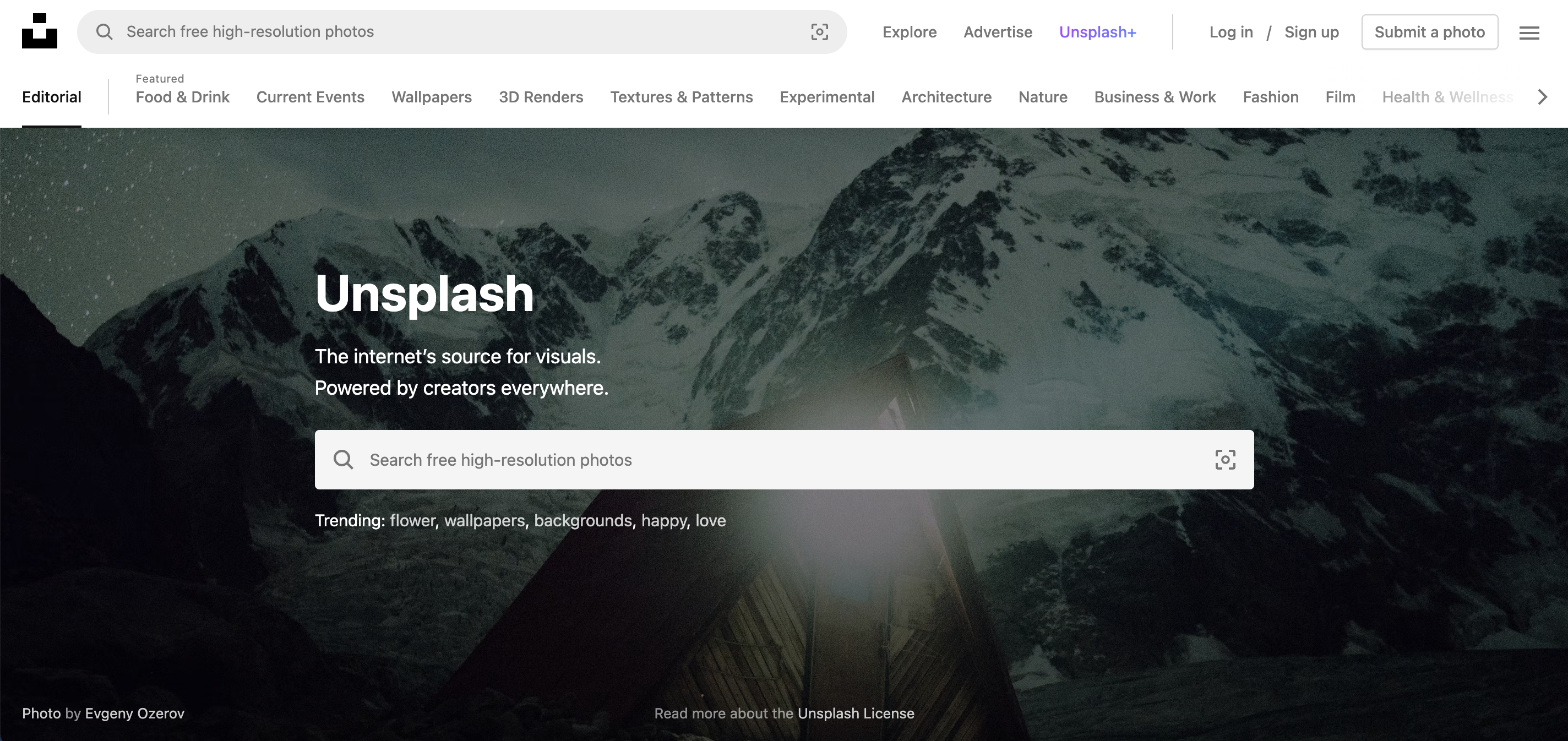
Task: Open the Current Events topic
Action: (x=311, y=97)
